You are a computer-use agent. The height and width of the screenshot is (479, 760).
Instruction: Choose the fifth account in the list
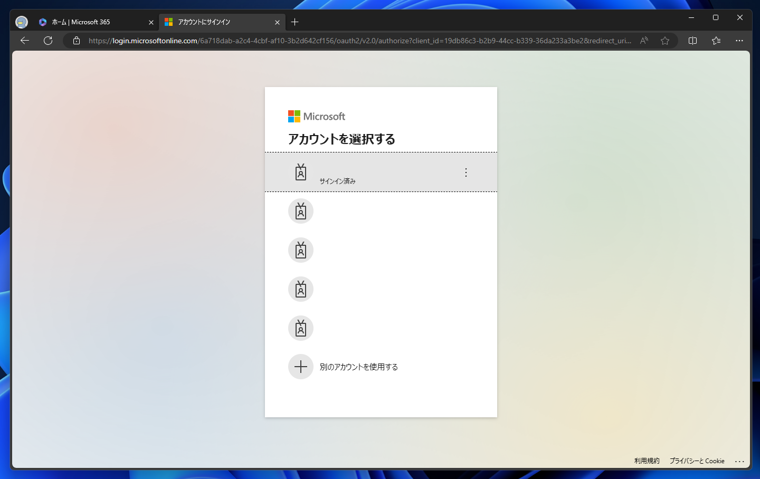click(x=380, y=328)
